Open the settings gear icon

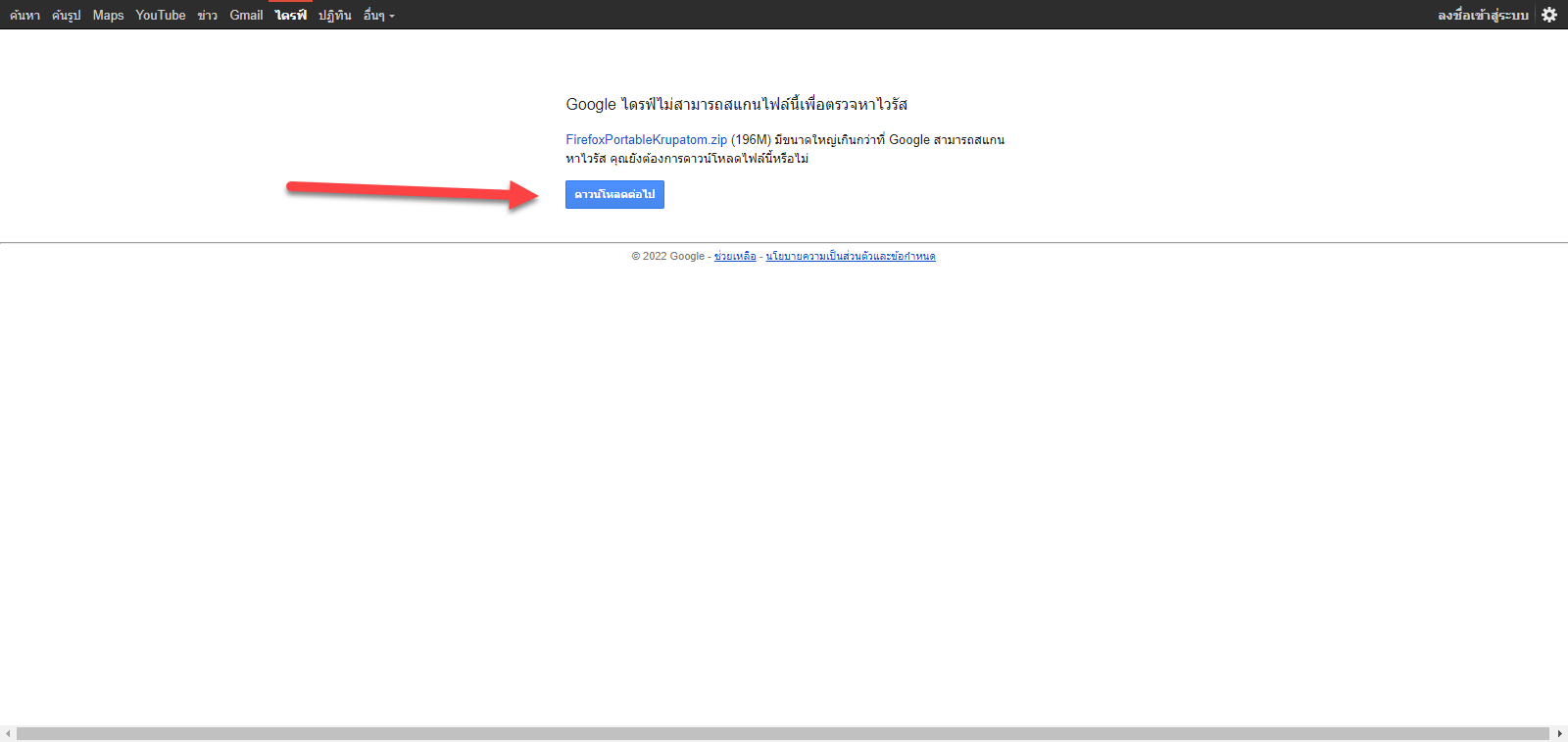1549,15
